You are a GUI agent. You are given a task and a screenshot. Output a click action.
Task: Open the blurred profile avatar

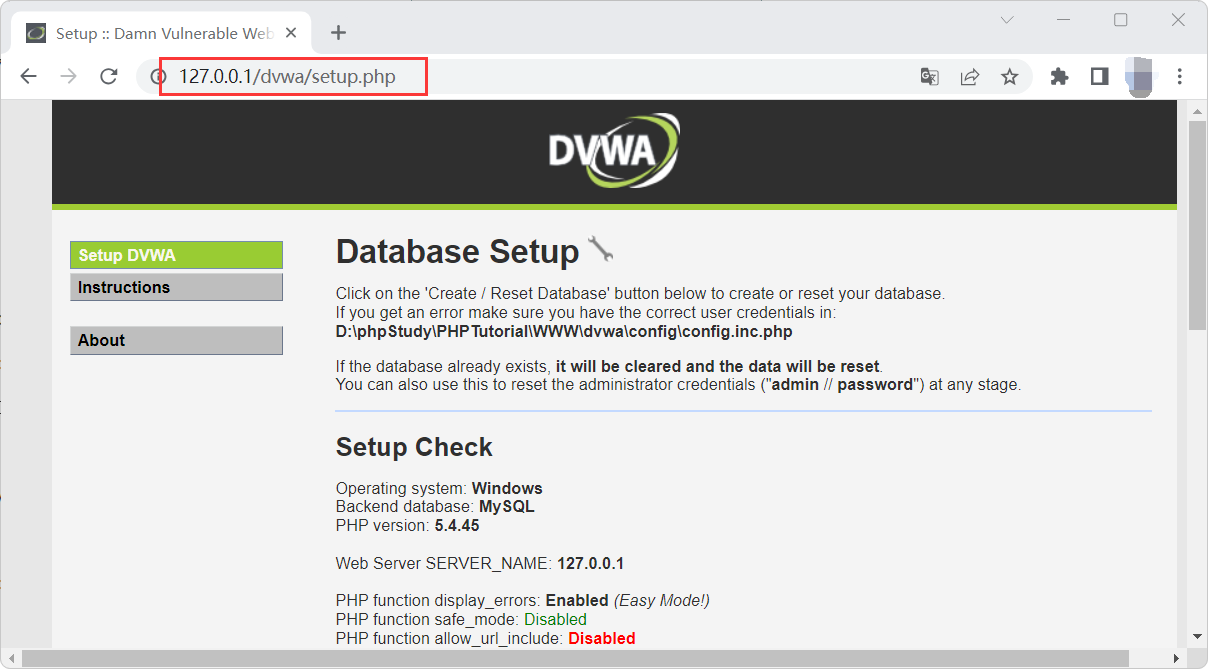click(x=1140, y=77)
